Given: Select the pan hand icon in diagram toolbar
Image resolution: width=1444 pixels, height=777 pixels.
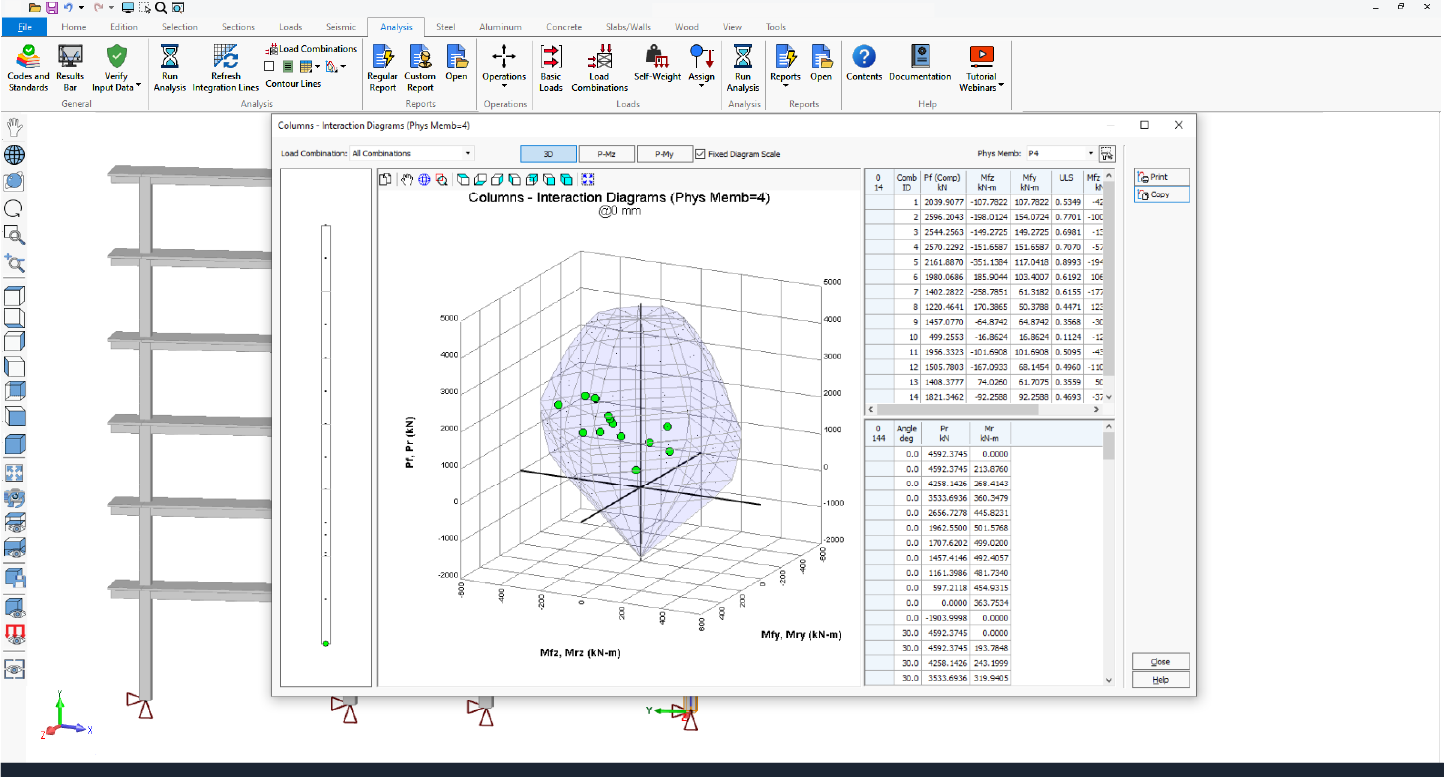Looking at the screenshot, I should [405, 179].
